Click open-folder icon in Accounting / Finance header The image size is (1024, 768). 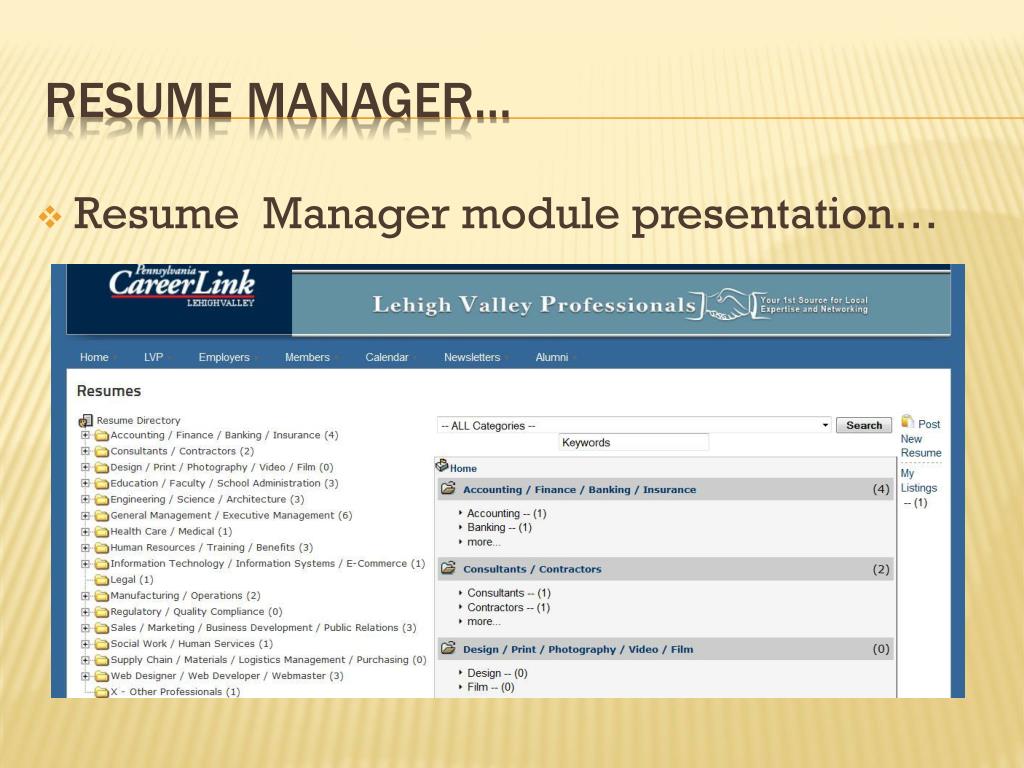448,488
